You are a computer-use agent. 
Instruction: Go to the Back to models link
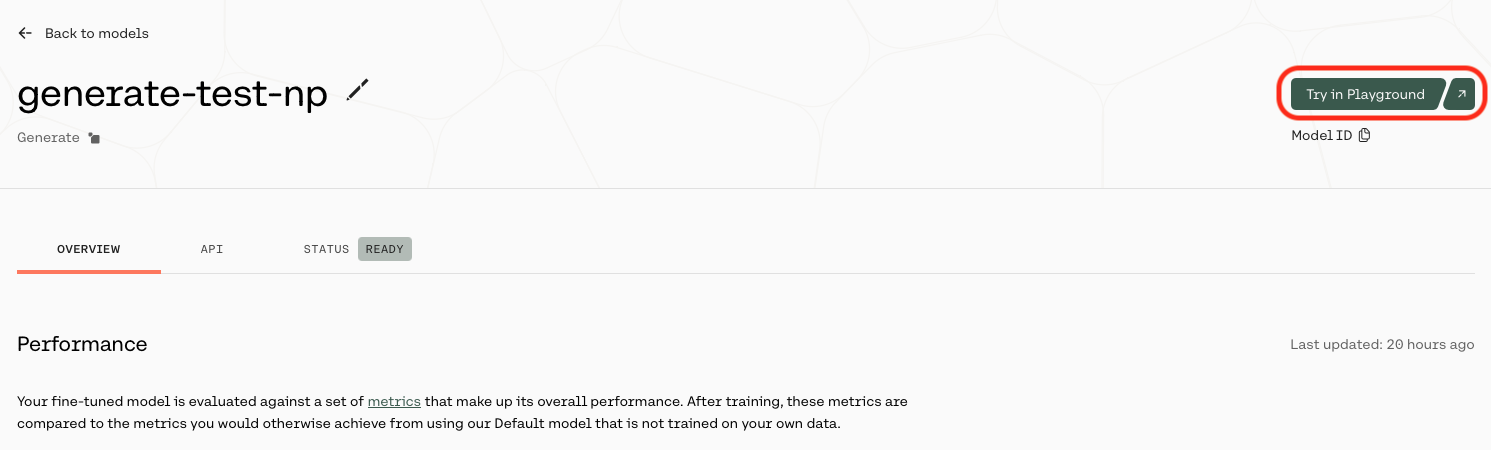[x=96, y=33]
